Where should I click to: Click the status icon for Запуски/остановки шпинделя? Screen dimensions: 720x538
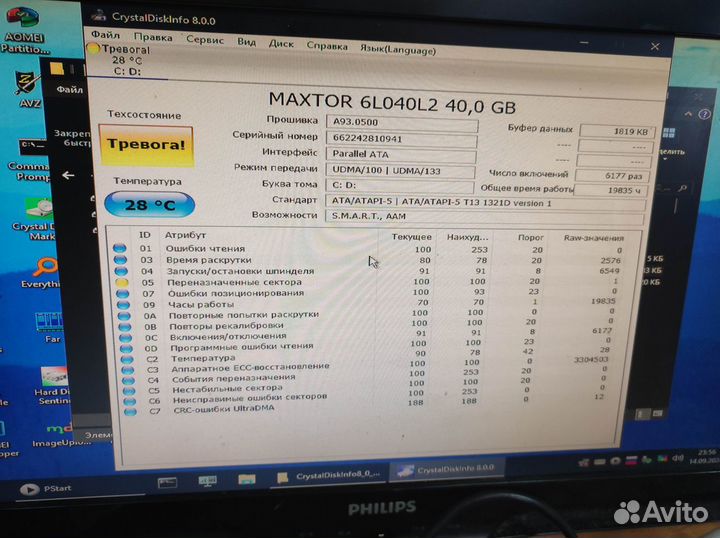(121, 271)
